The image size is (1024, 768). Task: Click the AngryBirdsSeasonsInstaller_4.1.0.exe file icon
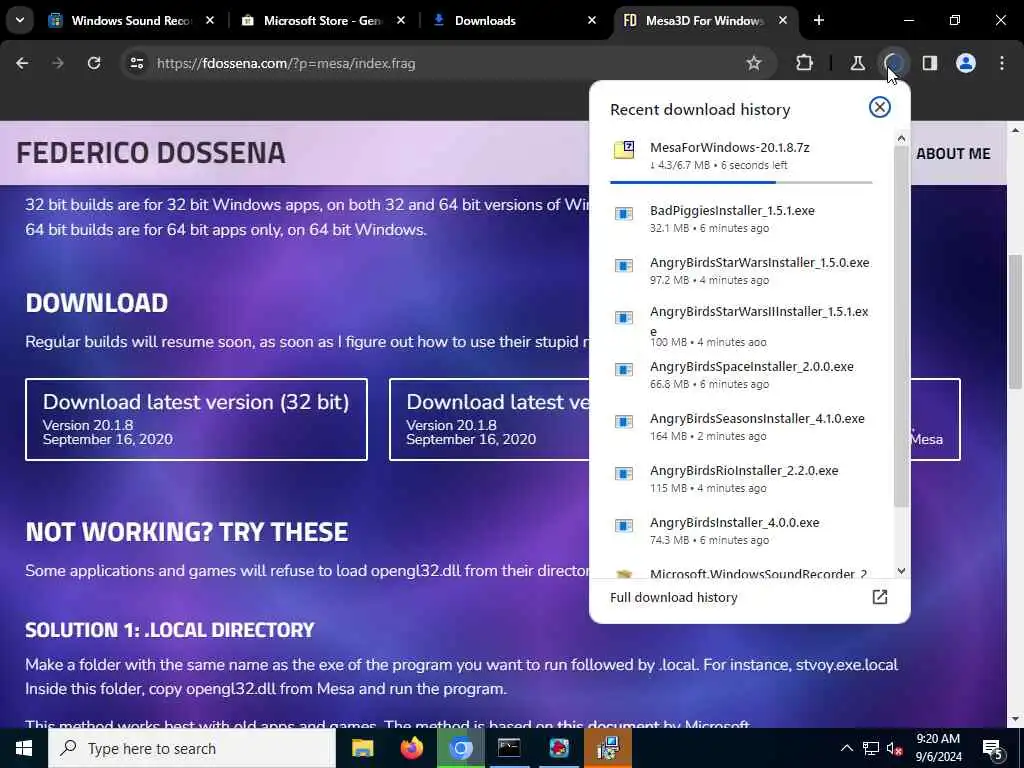coord(624,421)
